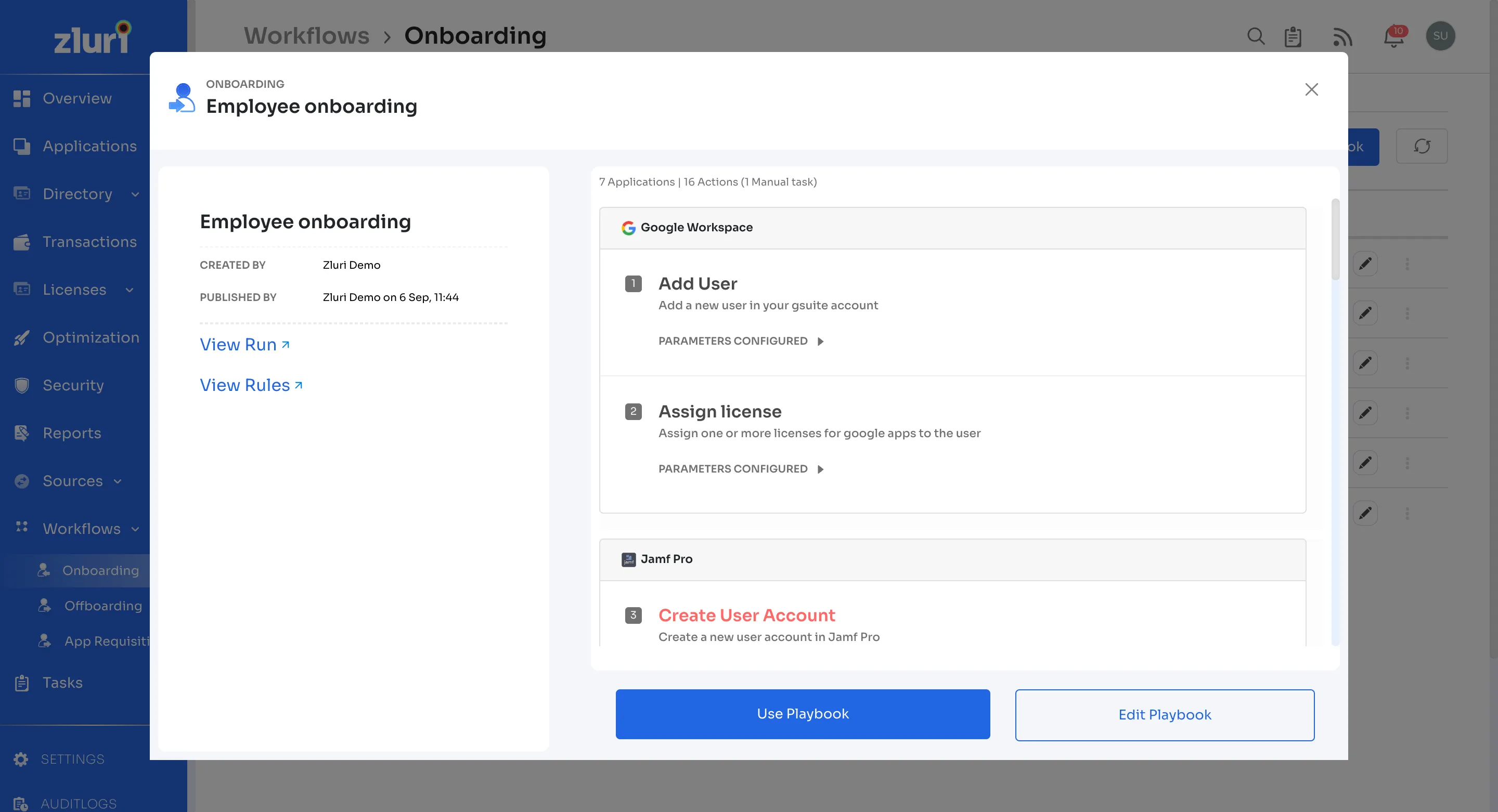Open the first row's three-dot menu
The width and height of the screenshot is (1498, 812).
click(x=1407, y=264)
